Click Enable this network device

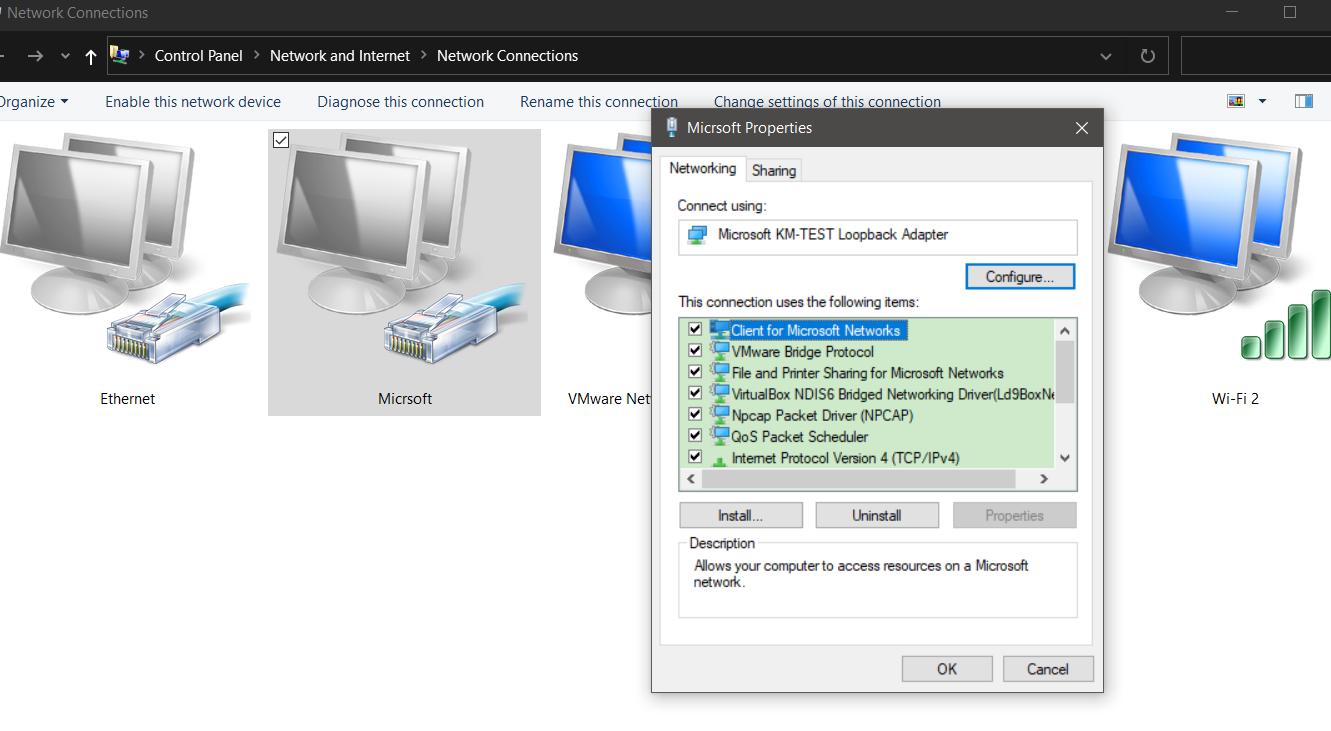click(x=193, y=101)
